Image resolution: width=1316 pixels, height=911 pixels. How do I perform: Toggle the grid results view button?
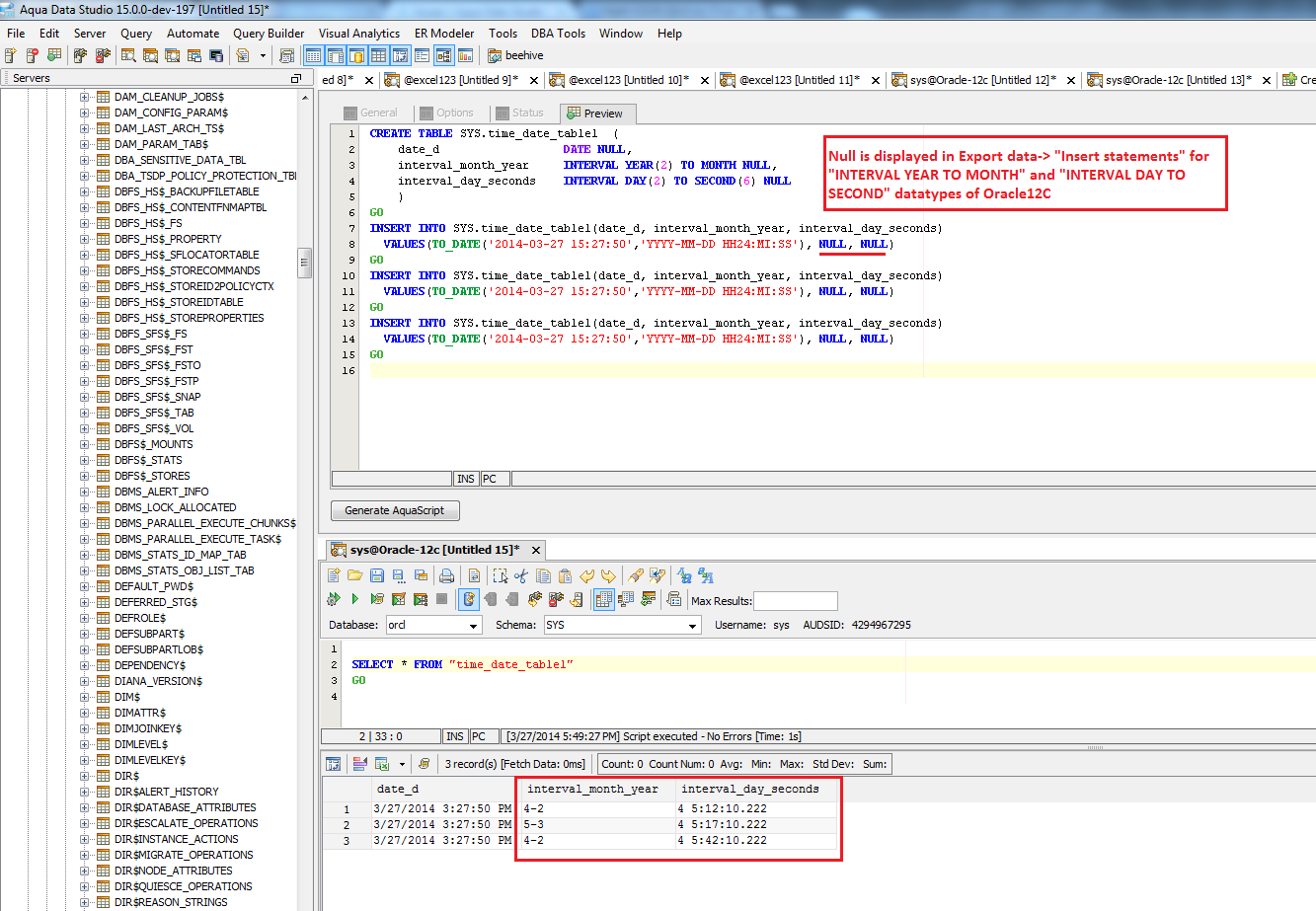(603, 599)
